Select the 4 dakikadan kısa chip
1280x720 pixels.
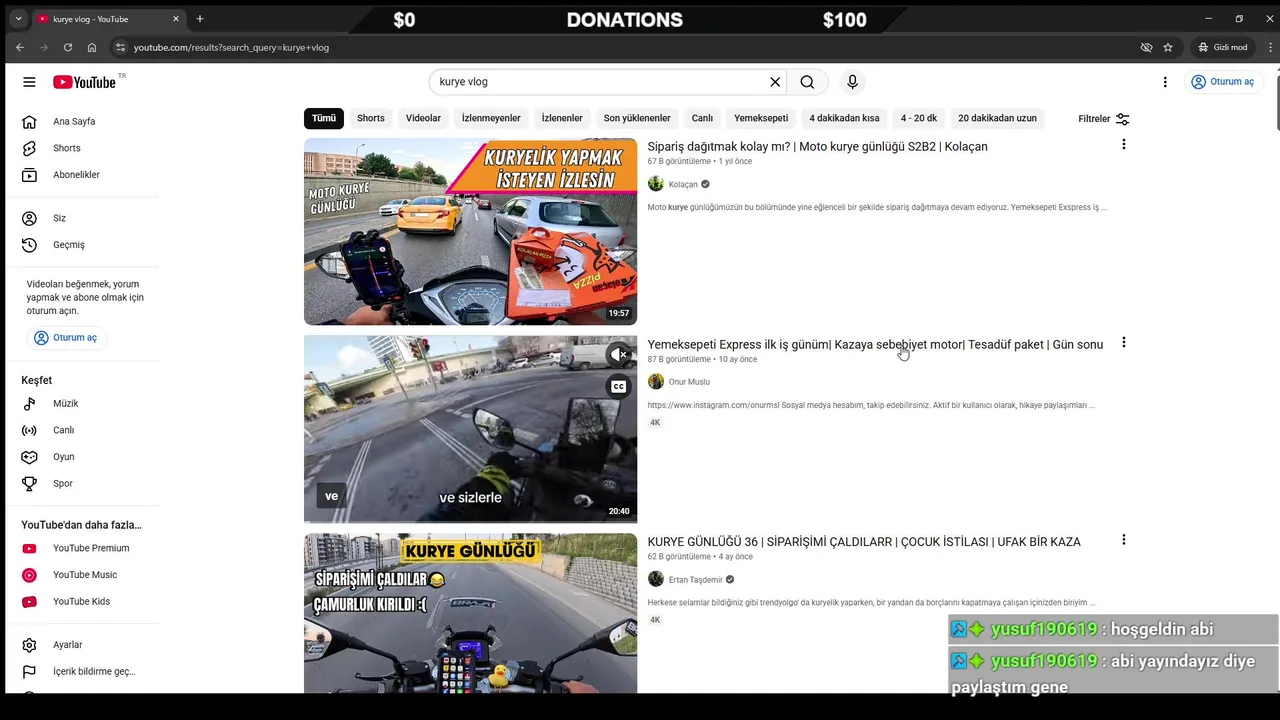pos(844,118)
